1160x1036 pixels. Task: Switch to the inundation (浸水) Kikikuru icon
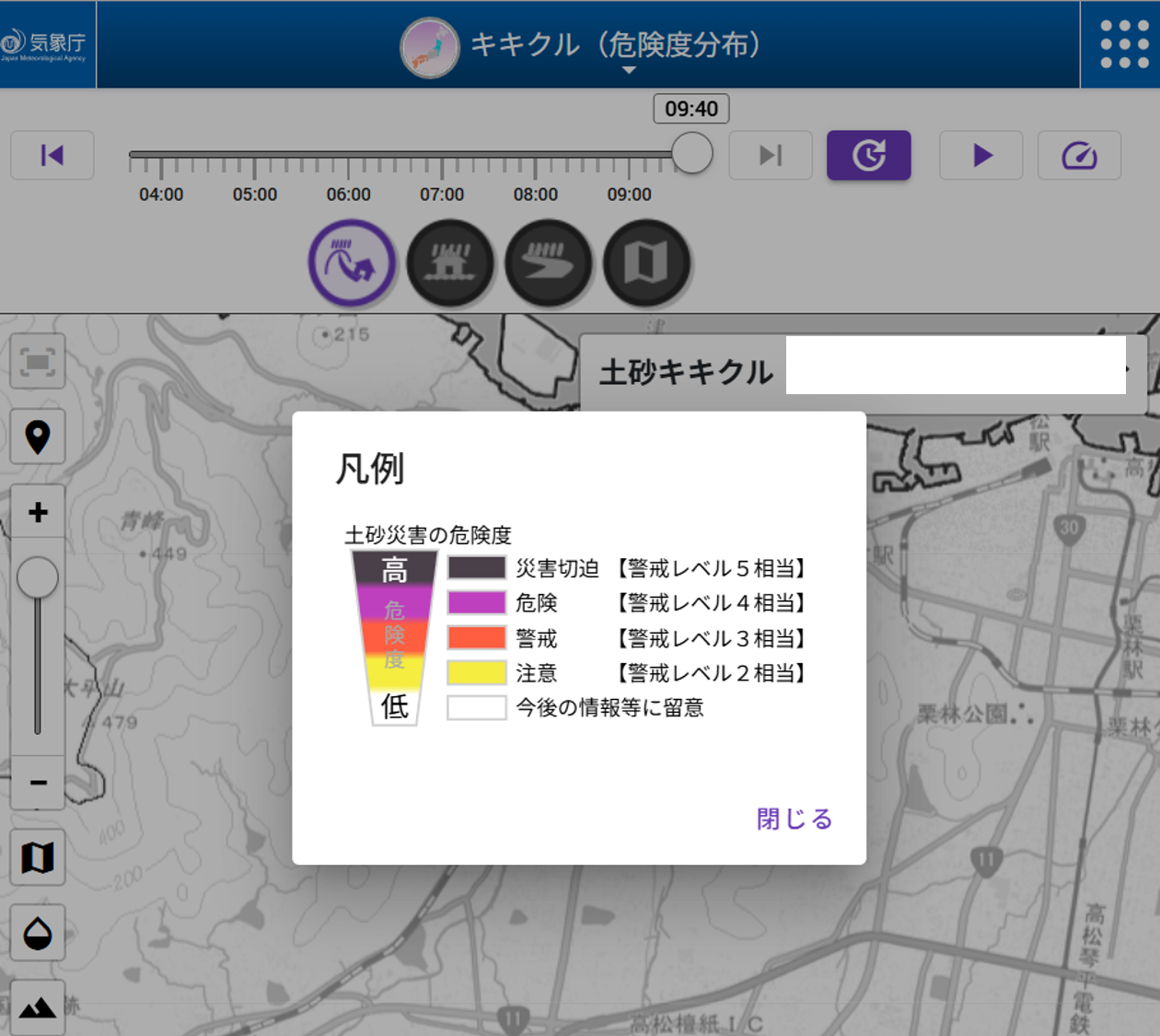point(451,262)
